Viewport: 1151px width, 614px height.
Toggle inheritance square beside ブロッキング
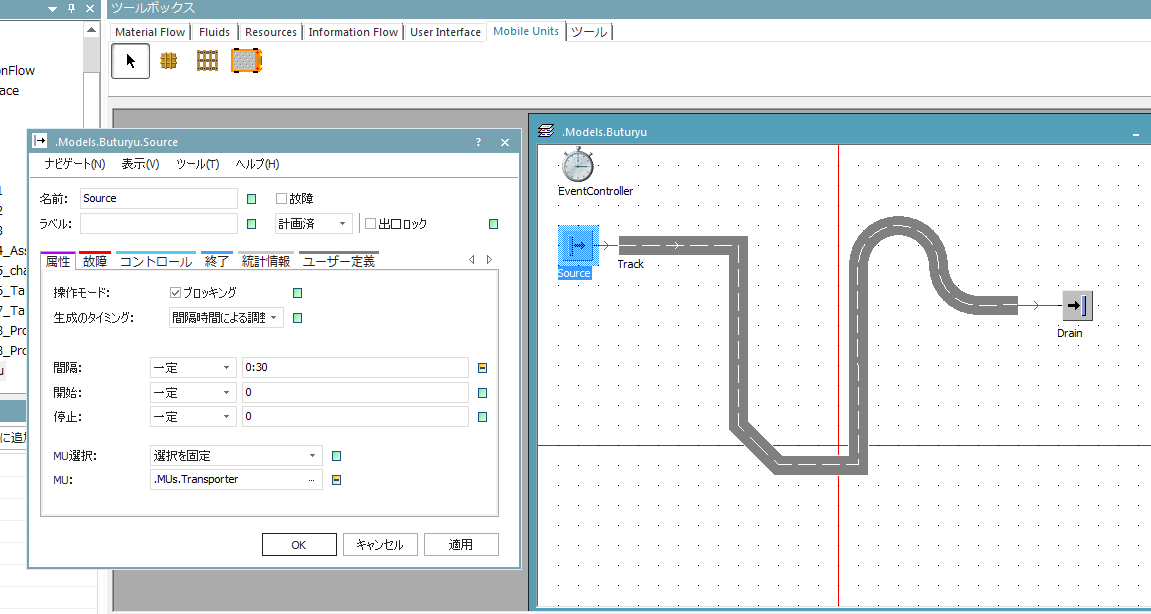pos(297,293)
